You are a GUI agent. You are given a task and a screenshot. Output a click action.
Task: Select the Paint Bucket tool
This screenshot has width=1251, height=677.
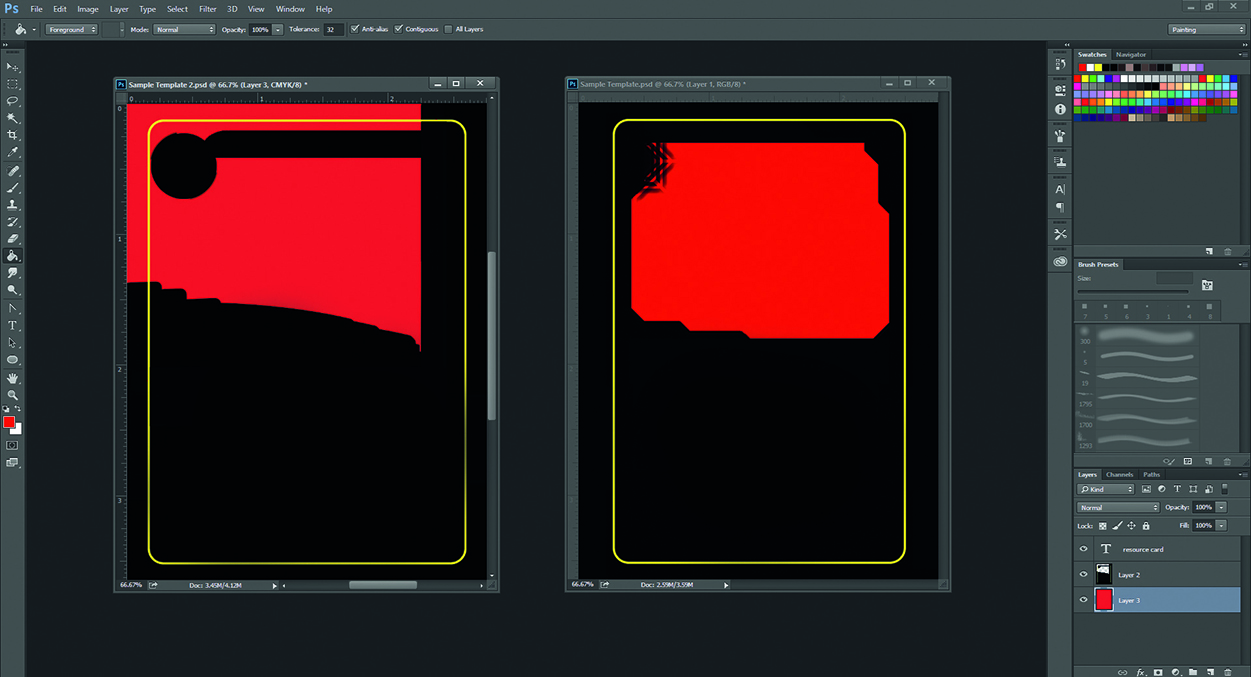click(13, 256)
